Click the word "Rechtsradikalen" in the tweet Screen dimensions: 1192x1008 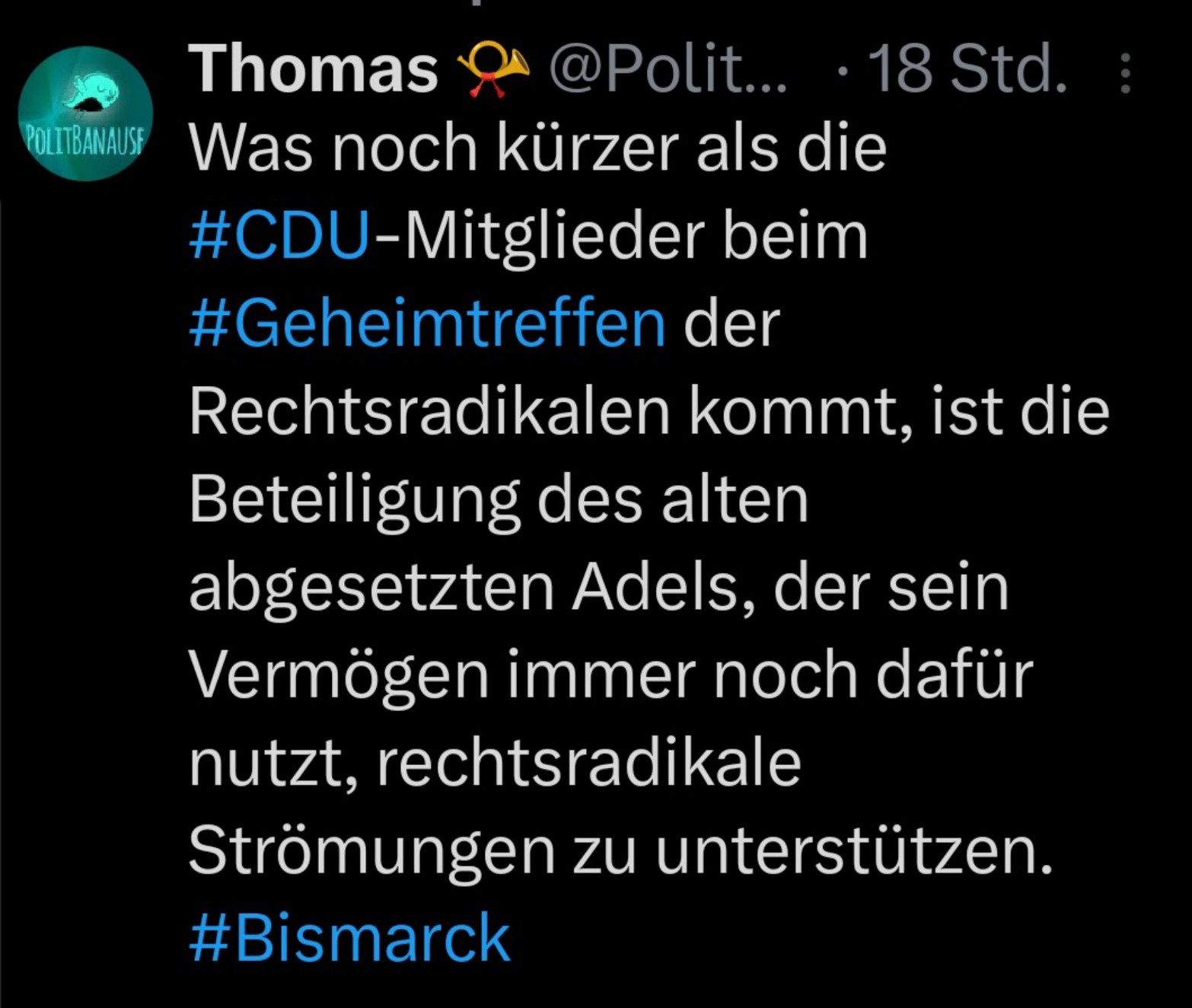429,412
